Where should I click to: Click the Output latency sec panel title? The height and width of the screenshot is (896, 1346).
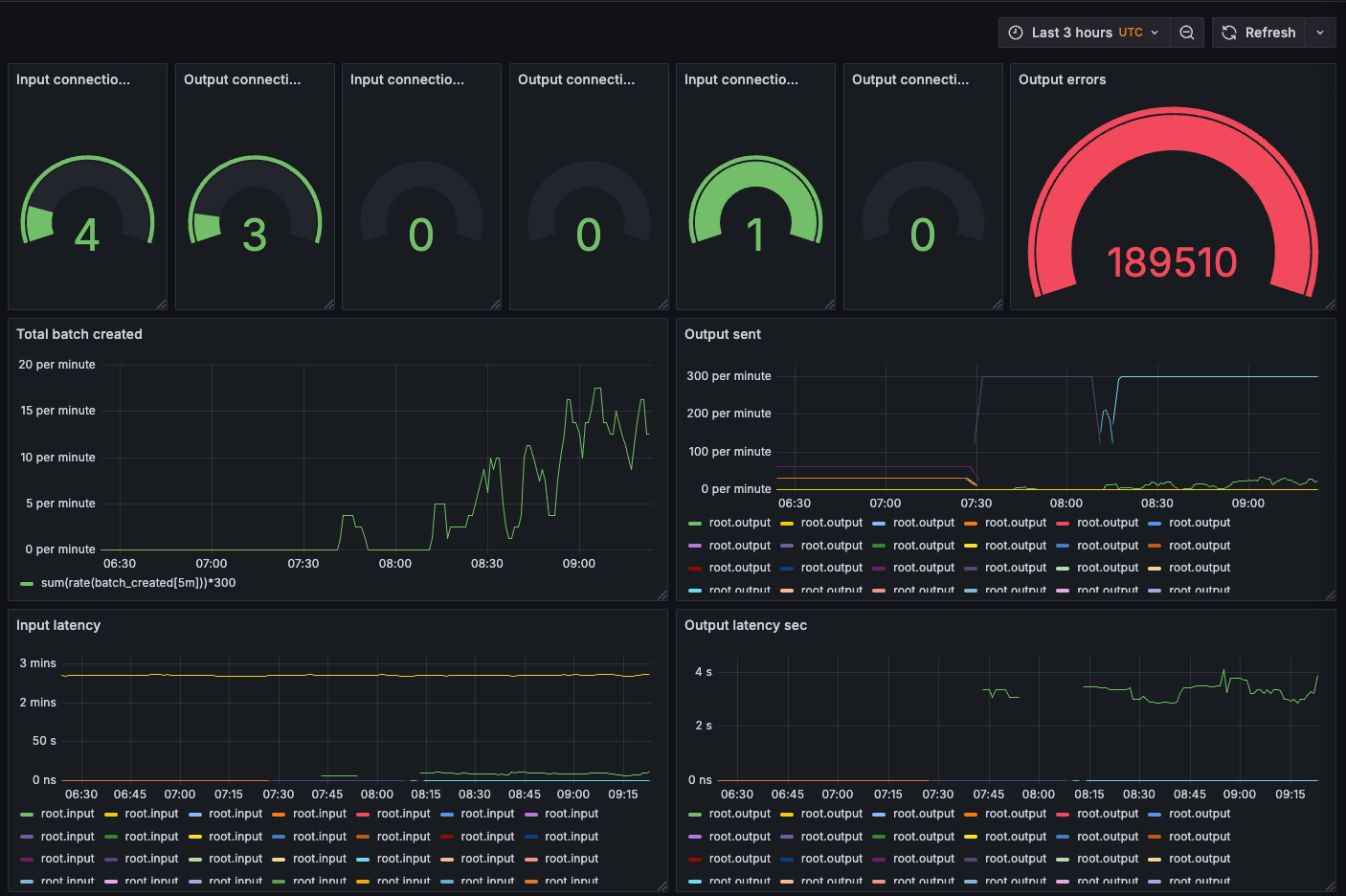coord(745,625)
